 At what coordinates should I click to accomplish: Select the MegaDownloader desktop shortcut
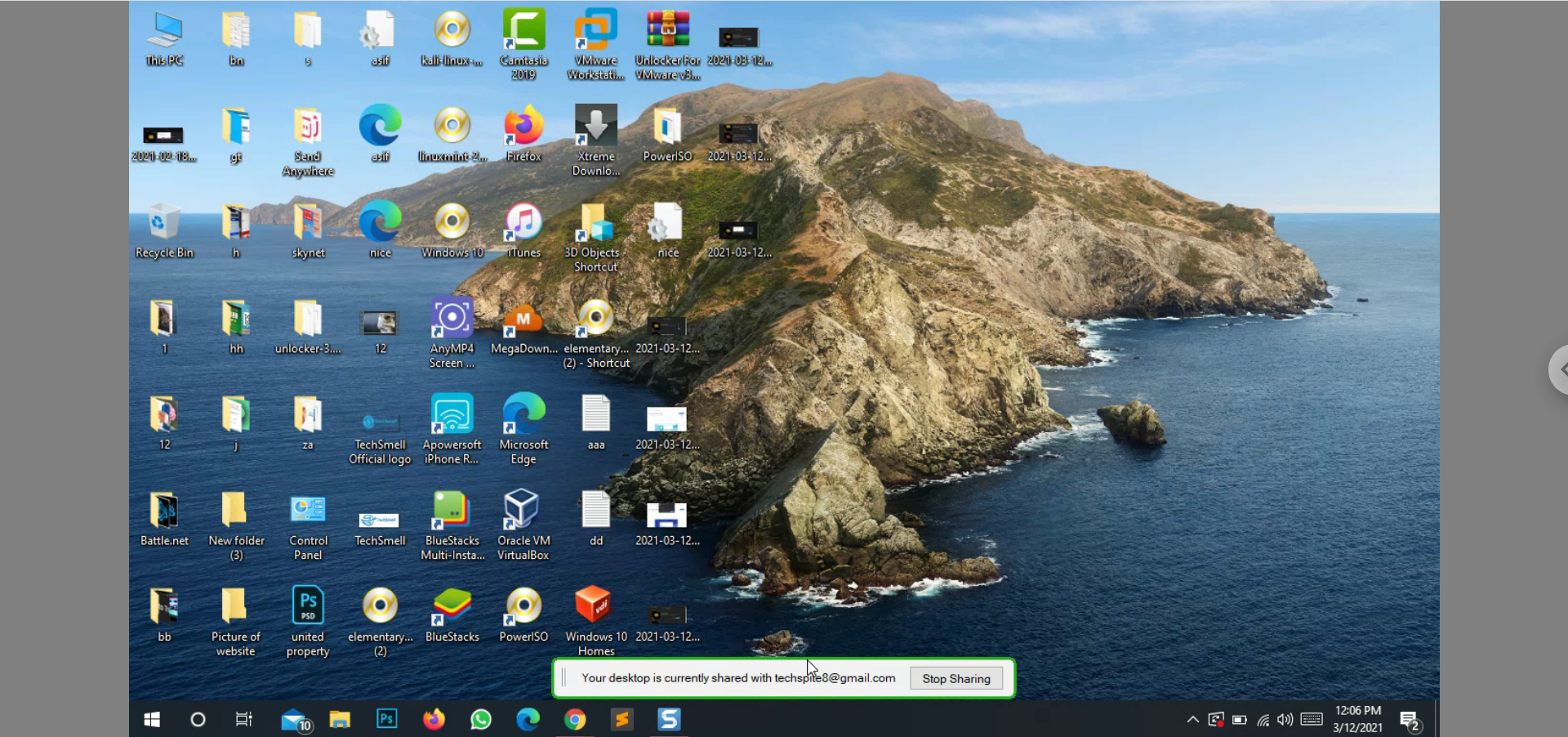[523, 320]
